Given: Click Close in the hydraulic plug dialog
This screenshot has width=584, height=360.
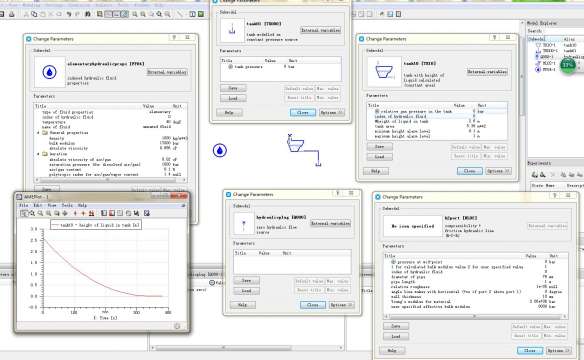Looking at the screenshot, I should pyautogui.click(x=312, y=305).
